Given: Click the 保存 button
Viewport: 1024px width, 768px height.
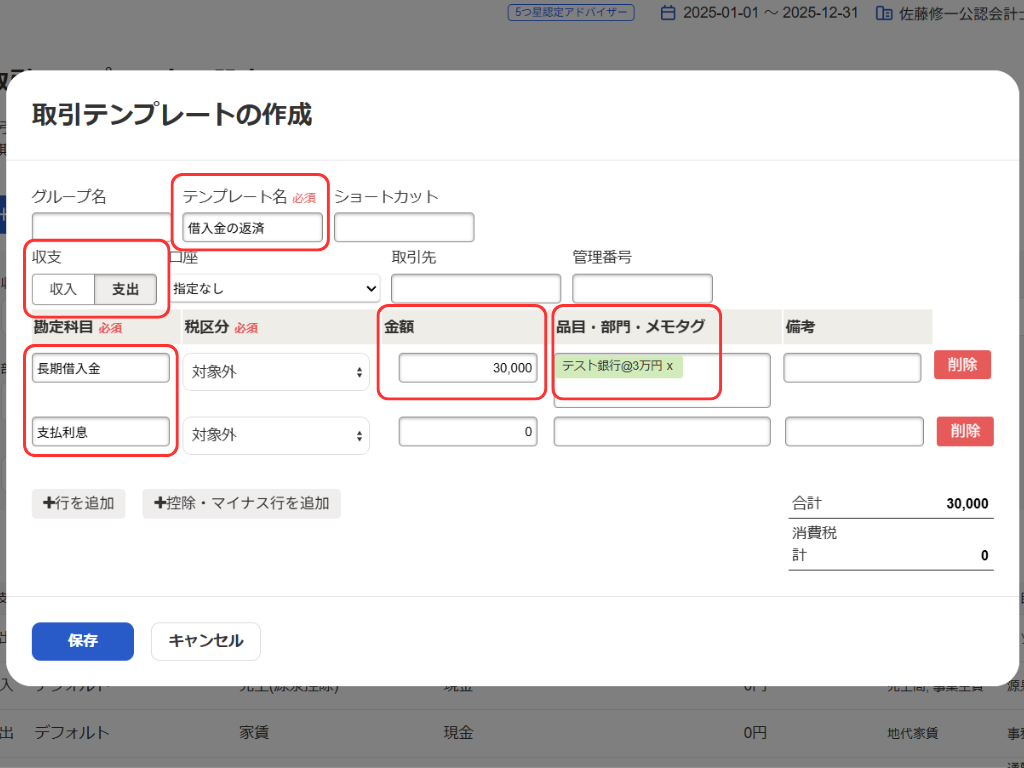Looking at the screenshot, I should pos(83,641).
